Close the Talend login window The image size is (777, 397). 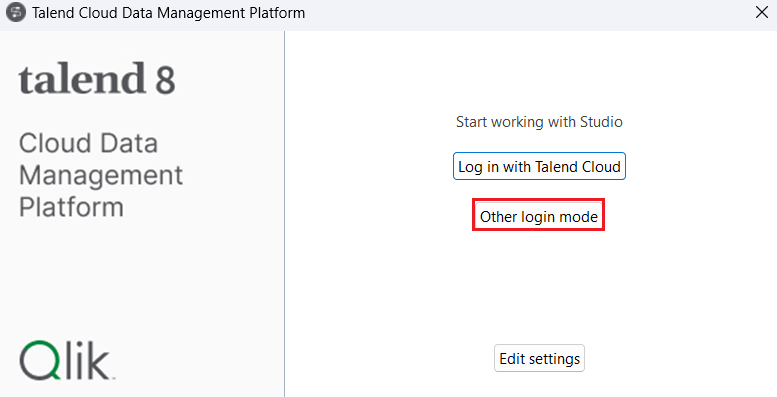[x=762, y=12]
